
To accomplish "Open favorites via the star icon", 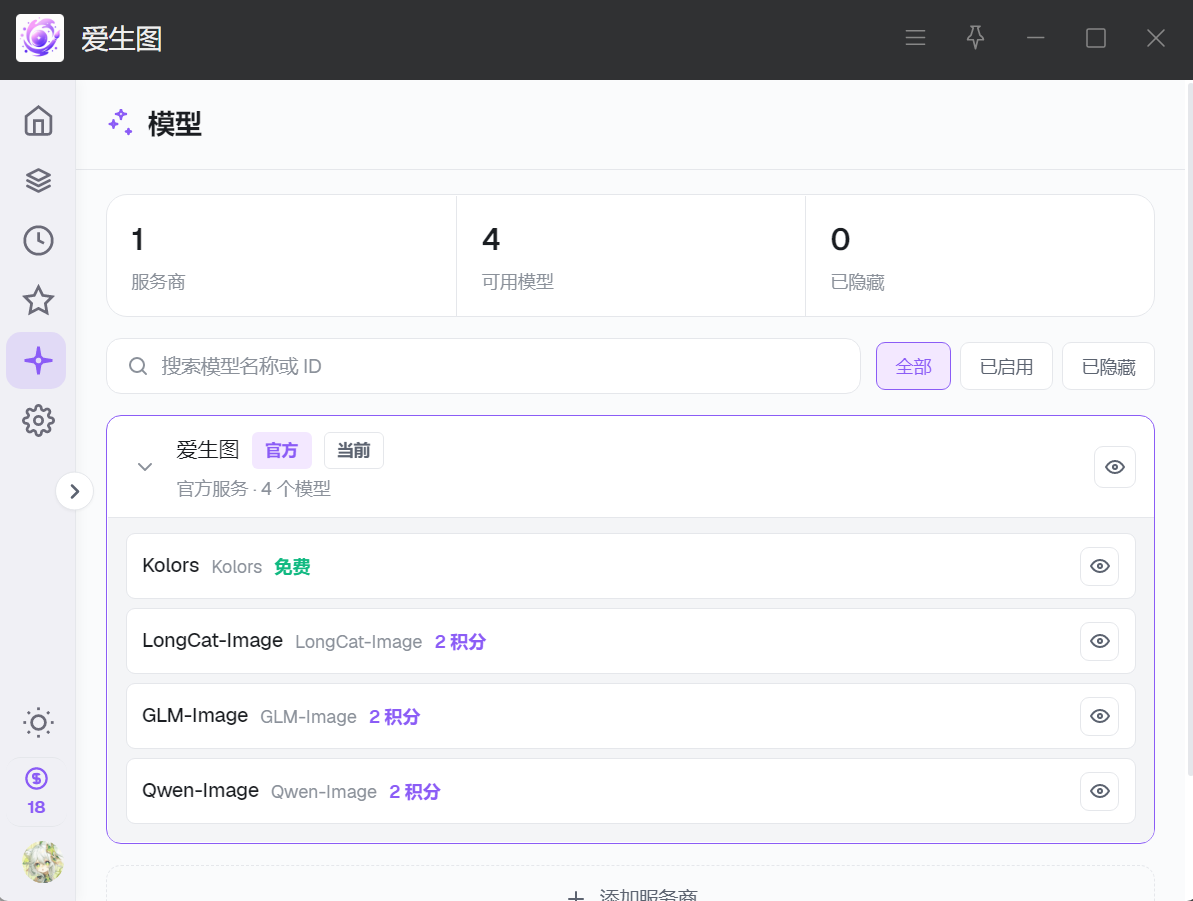I will [38, 301].
